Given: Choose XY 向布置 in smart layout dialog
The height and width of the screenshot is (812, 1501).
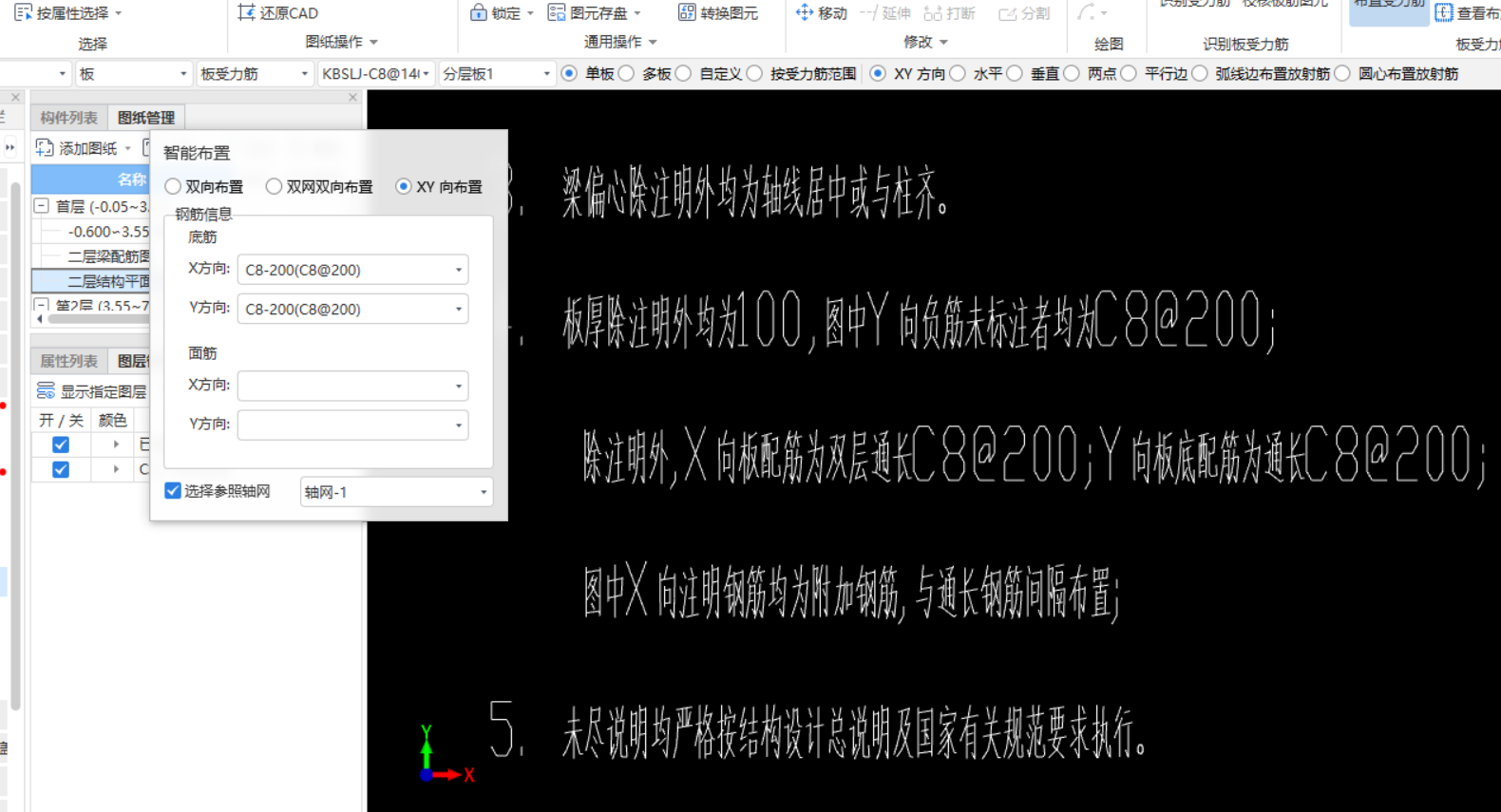Looking at the screenshot, I should coord(404,186).
